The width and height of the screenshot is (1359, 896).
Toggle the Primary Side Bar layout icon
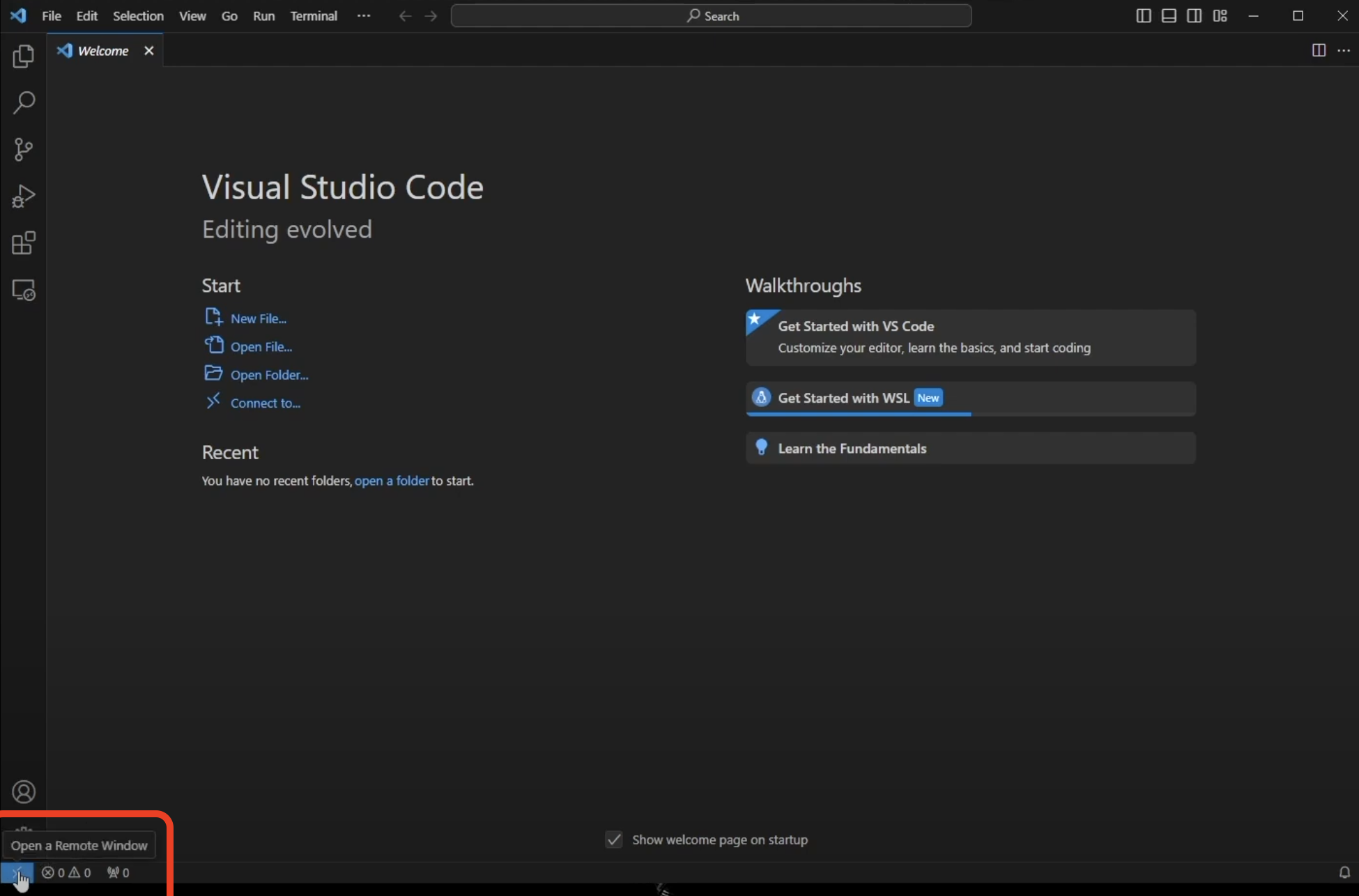1144,16
